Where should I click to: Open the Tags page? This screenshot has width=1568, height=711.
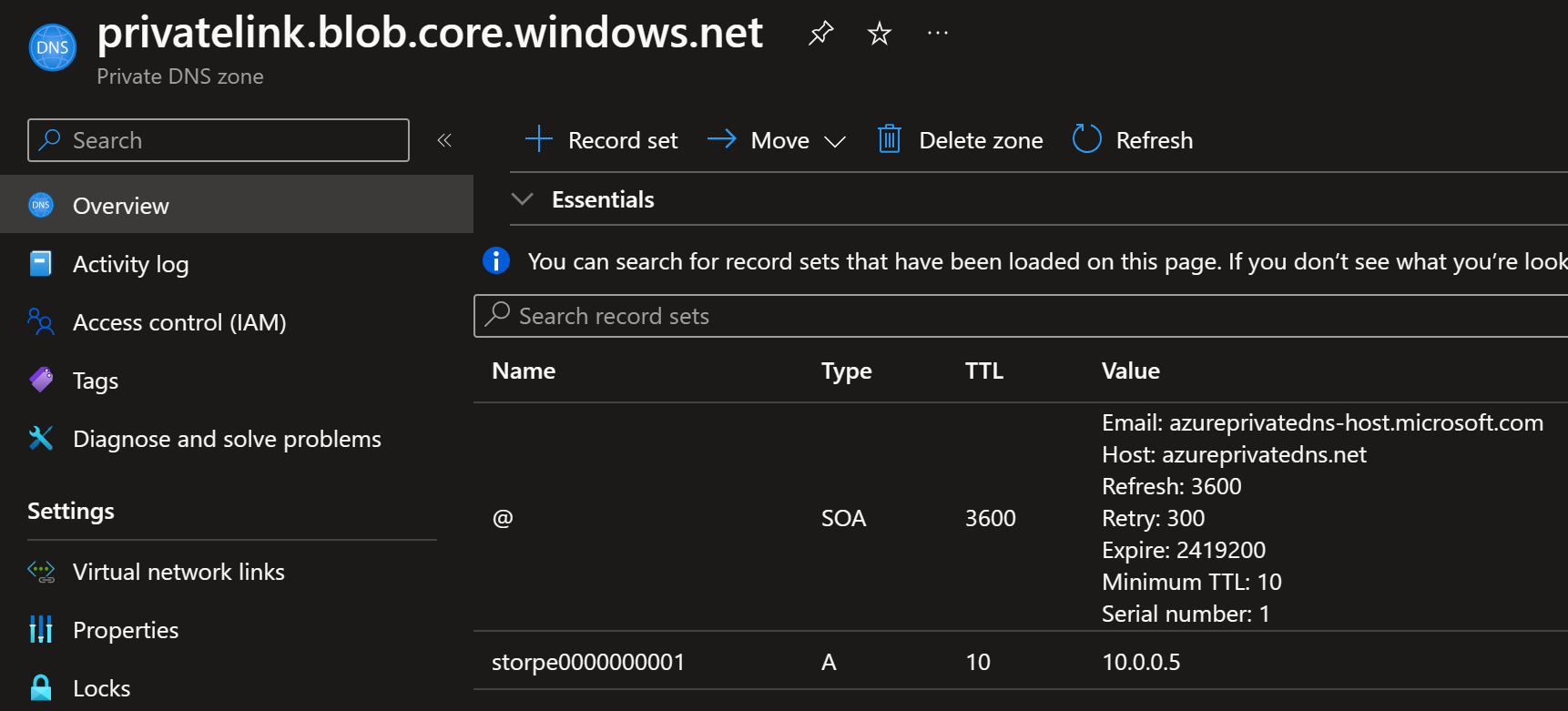pyautogui.click(x=96, y=381)
